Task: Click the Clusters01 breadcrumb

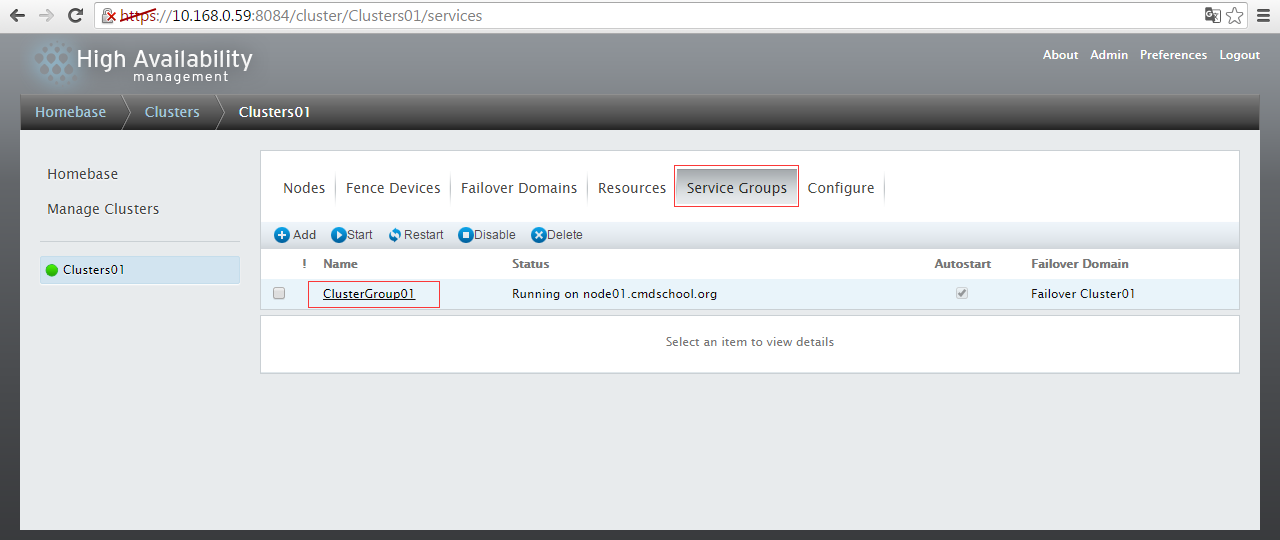Action: pyautogui.click(x=274, y=112)
